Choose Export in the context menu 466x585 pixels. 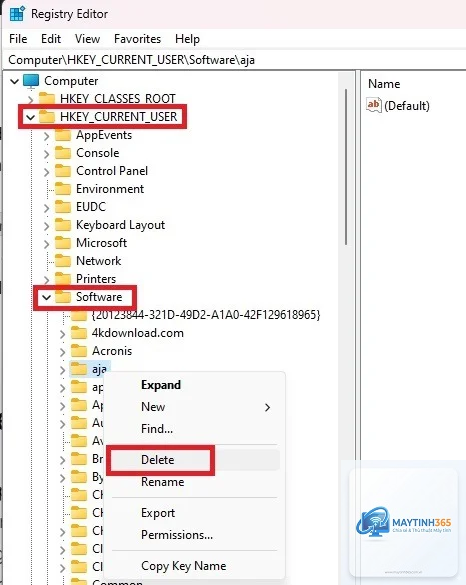[x=193, y=513]
